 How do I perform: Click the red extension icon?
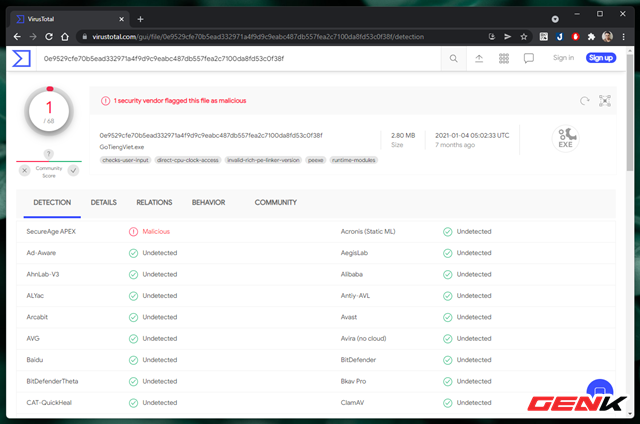(x=576, y=37)
